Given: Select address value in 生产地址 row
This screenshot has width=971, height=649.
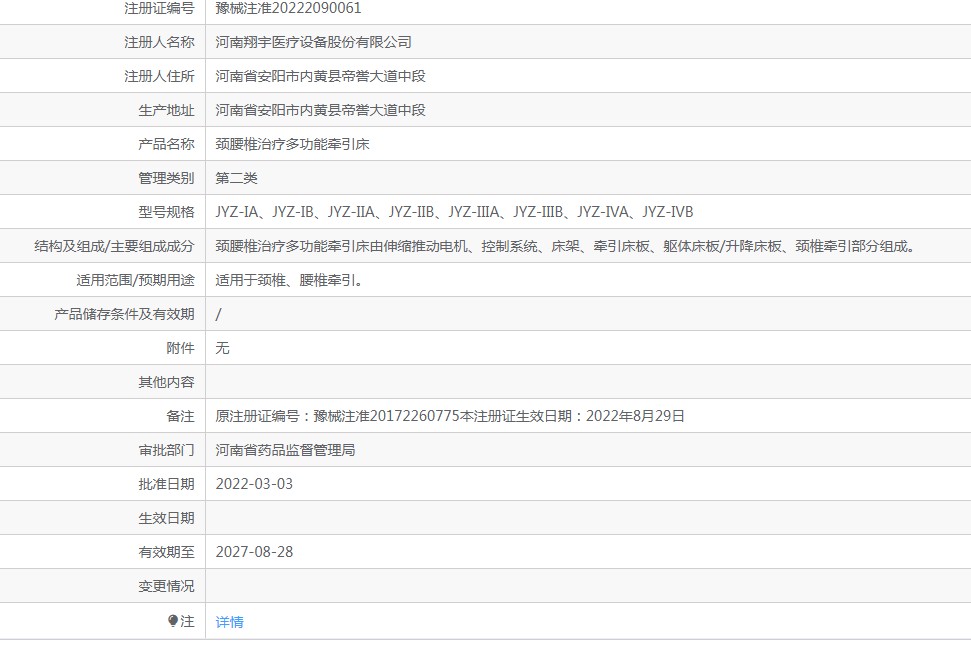Looking at the screenshot, I should coord(320,110).
